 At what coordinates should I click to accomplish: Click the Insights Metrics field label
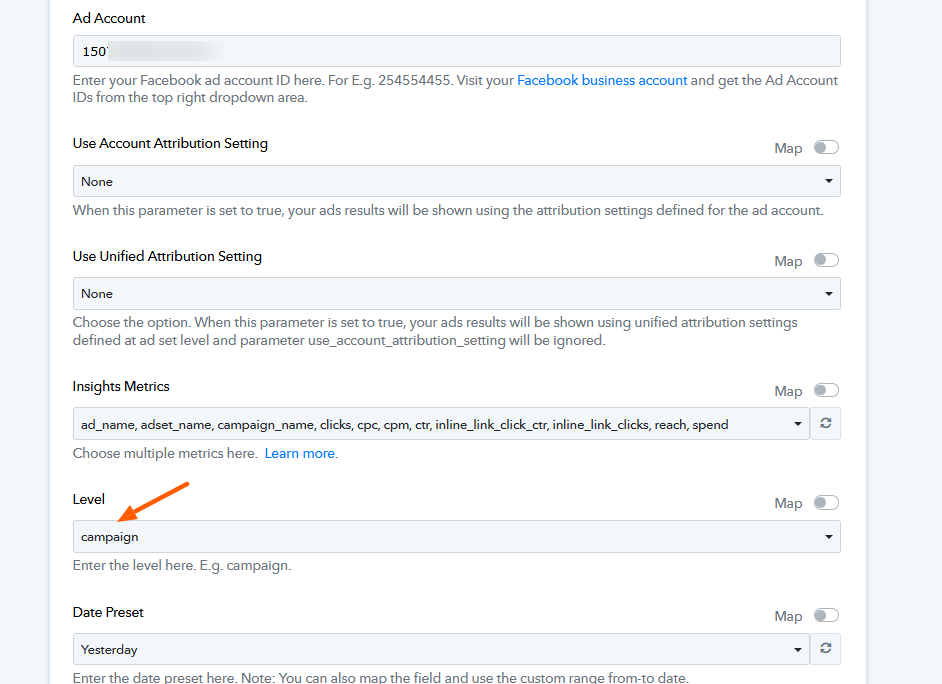coord(121,386)
